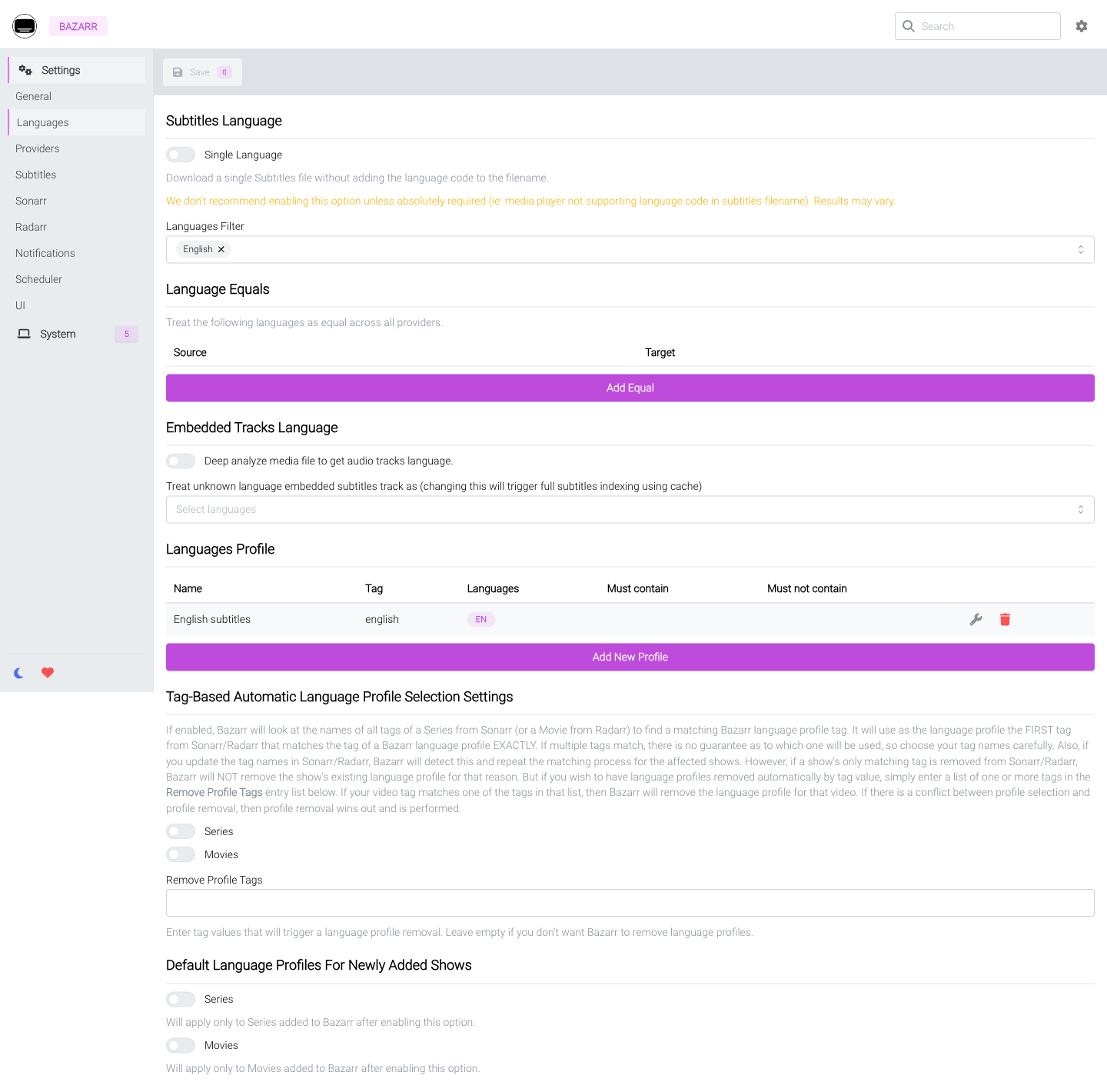The image size is (1107, 1092).
Task: Open the top-right gear settings icon
Action: point(1082,26)
